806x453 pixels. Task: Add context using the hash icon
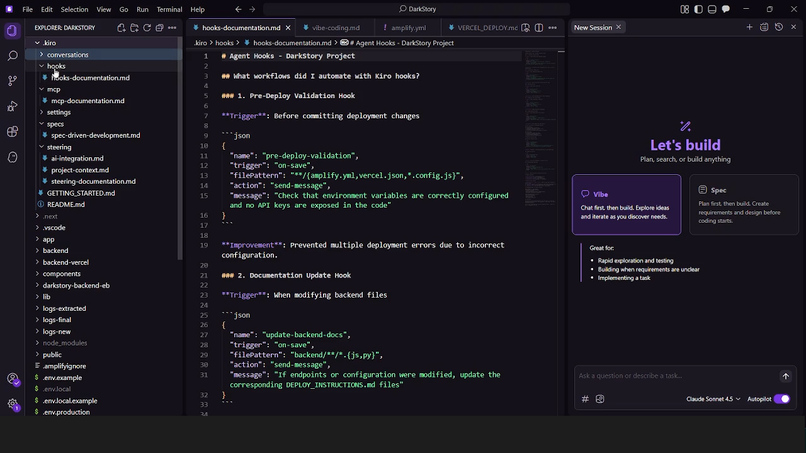click(585, 399)
